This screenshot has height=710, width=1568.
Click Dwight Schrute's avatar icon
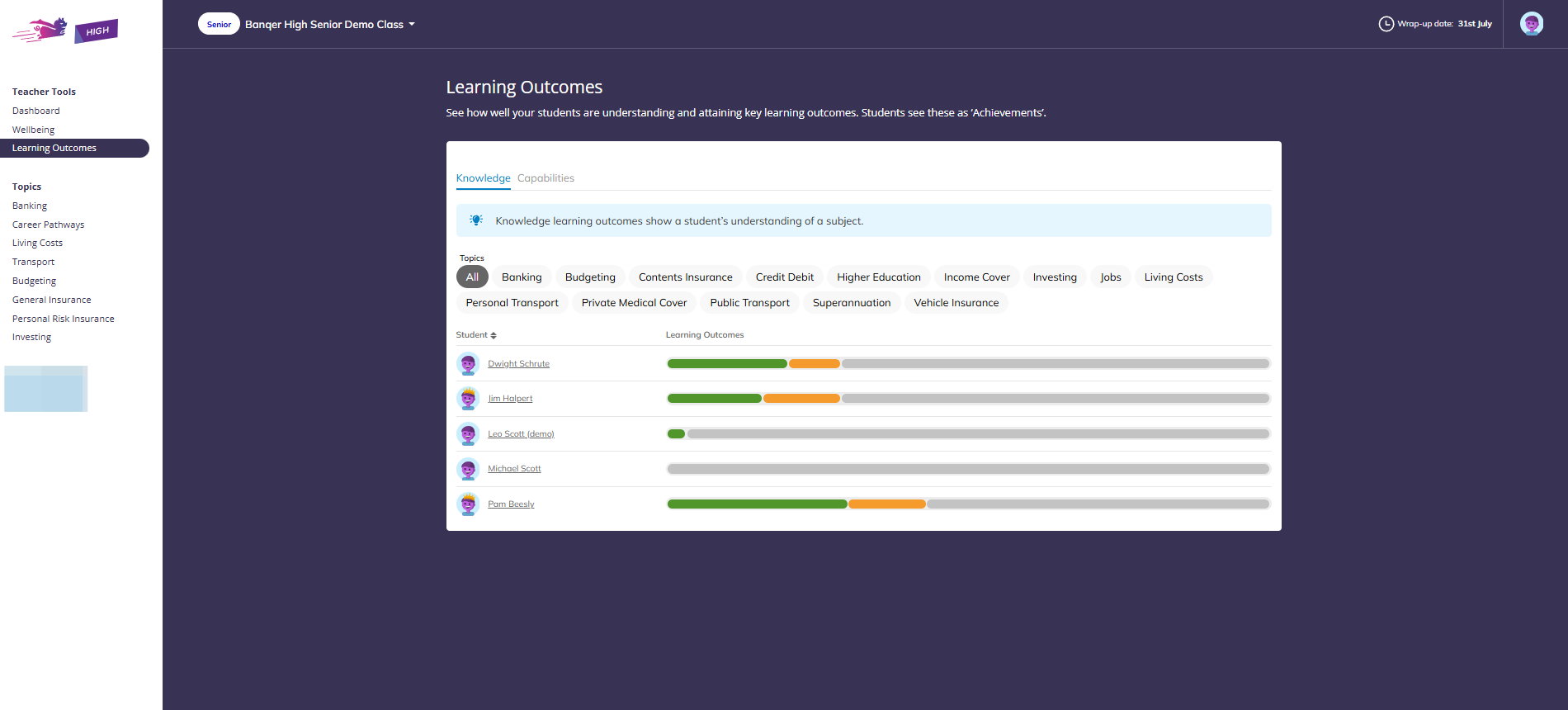click(468, 364)
